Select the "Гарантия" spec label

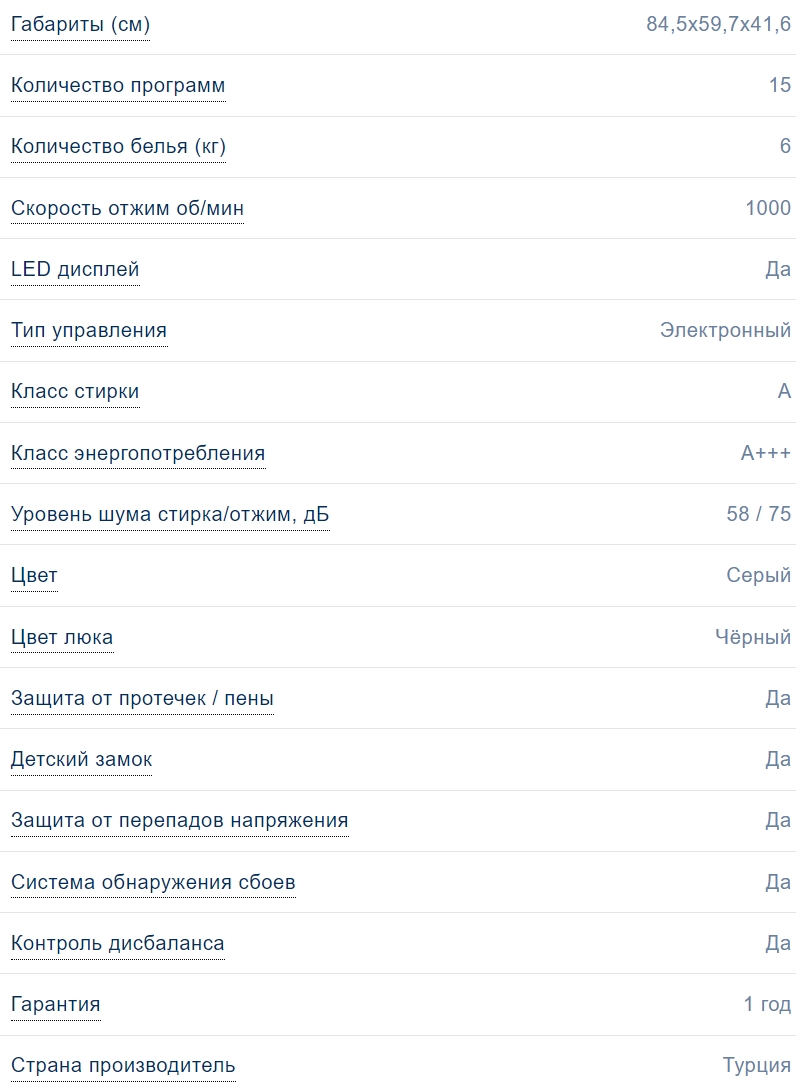coord(56,1005)
